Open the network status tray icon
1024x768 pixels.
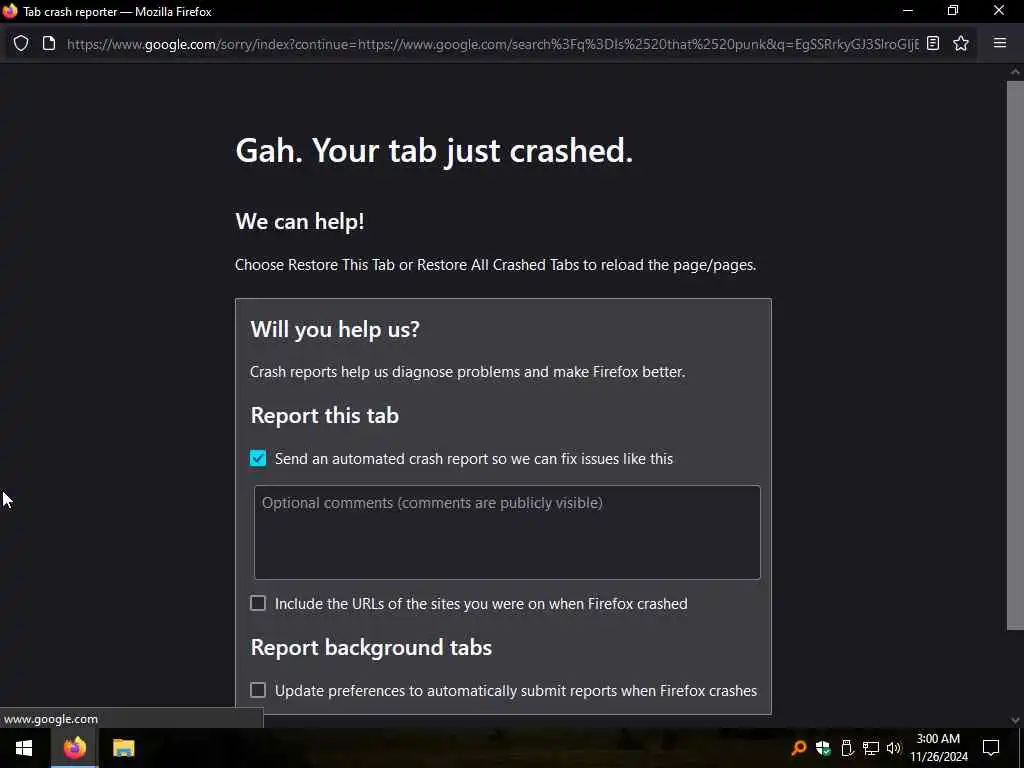click(x=871, y=748)
